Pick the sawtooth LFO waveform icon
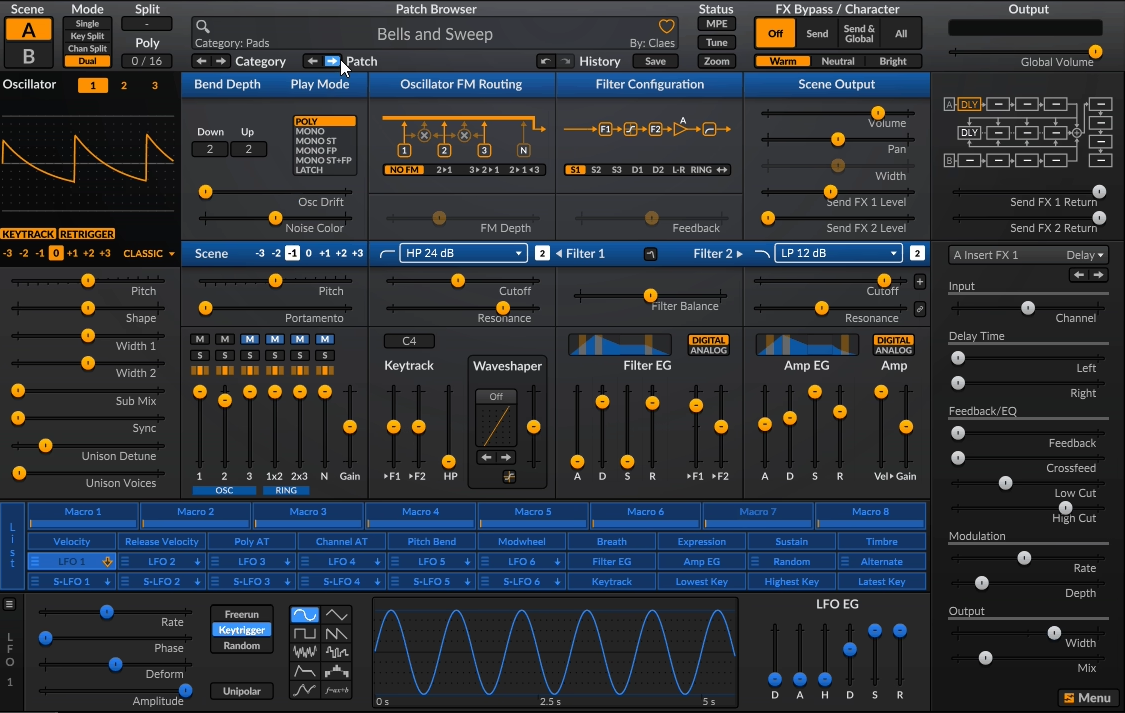The height and width of the screenshot is (713, 1125). point(337,634)
